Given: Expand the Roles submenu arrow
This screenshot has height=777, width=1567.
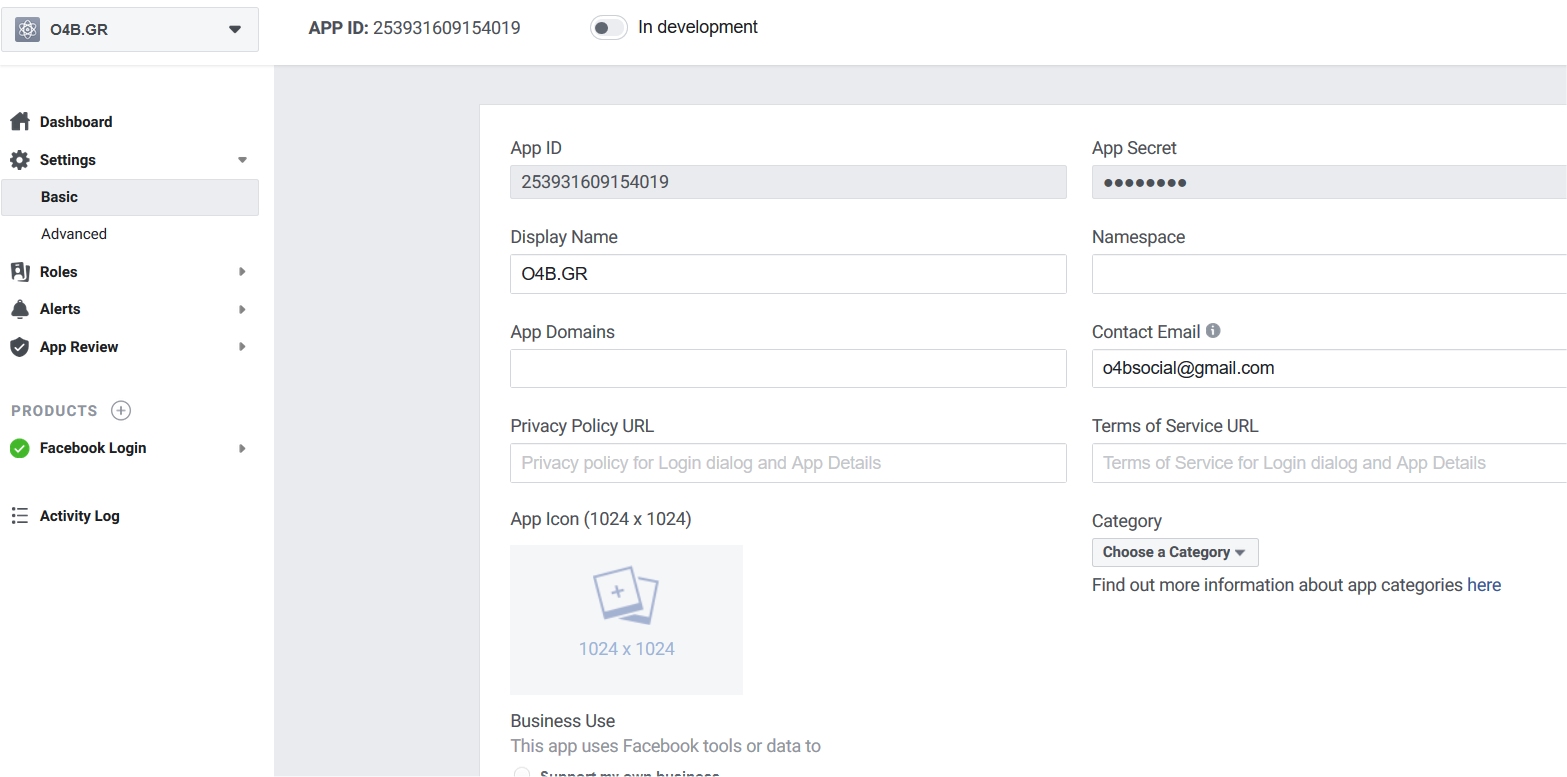Looking at the screenshot, I should [242, 272].
